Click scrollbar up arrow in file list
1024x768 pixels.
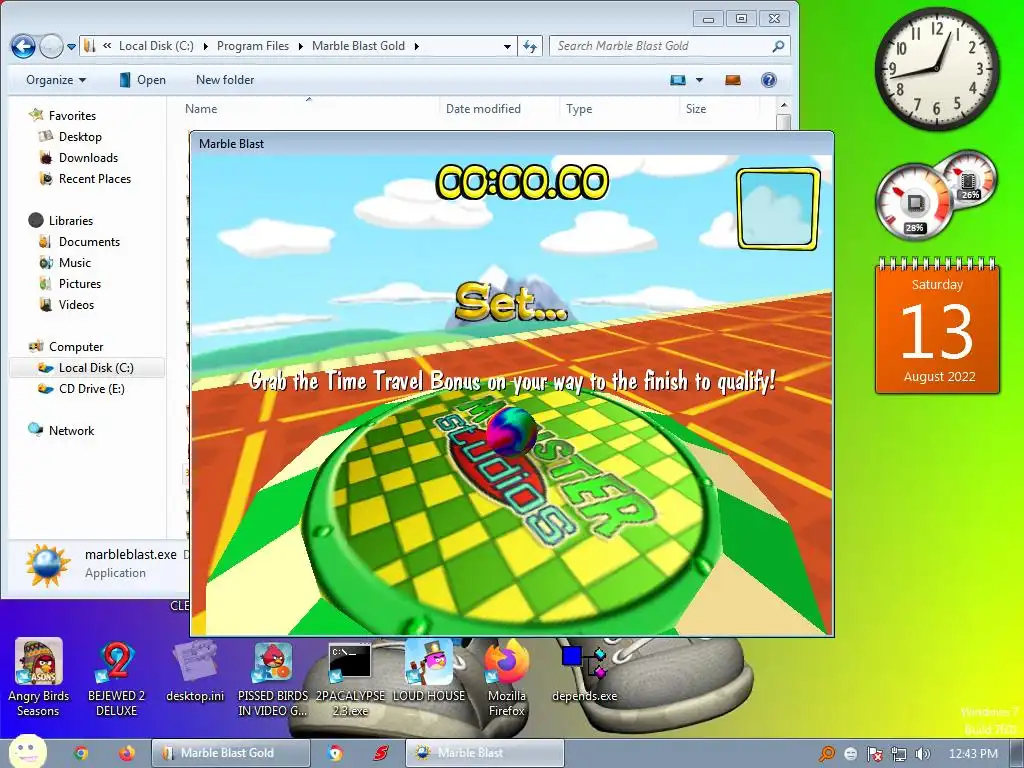pos(784,105)
